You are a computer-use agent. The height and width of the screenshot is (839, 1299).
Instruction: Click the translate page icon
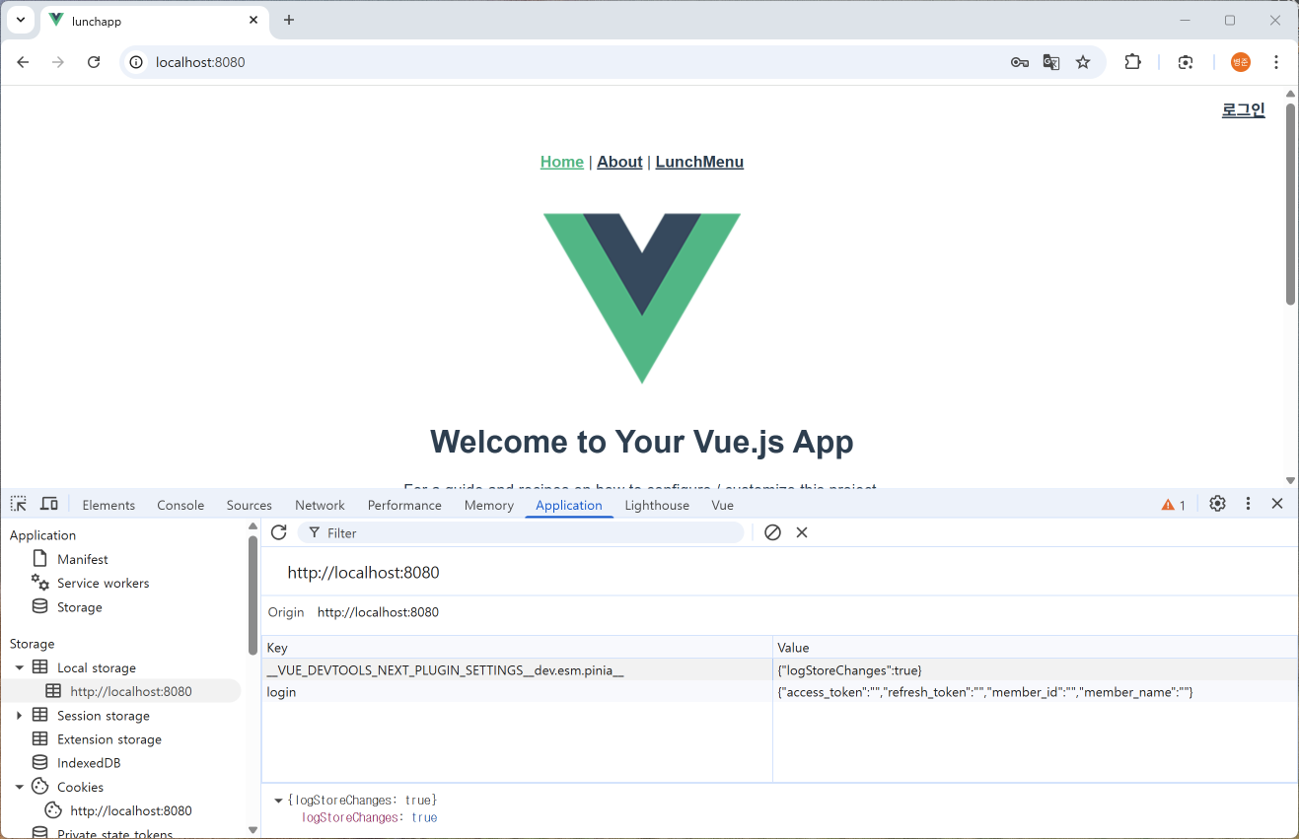(x=1051, y=62)
